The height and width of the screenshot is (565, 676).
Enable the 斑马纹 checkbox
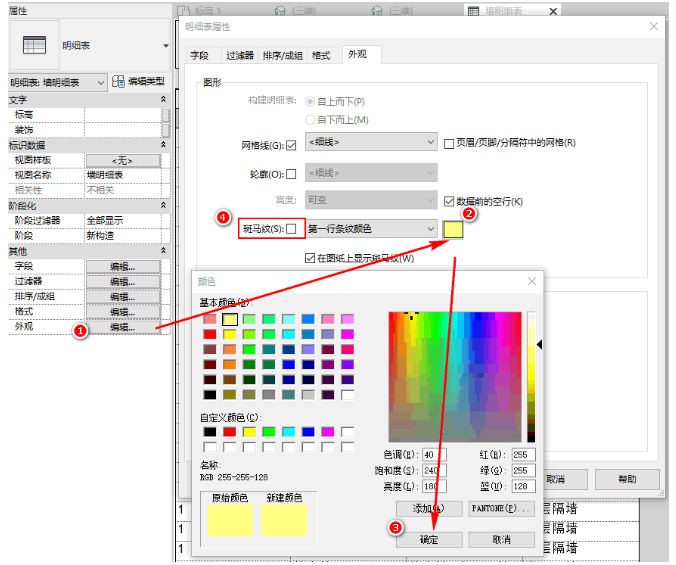291,229
